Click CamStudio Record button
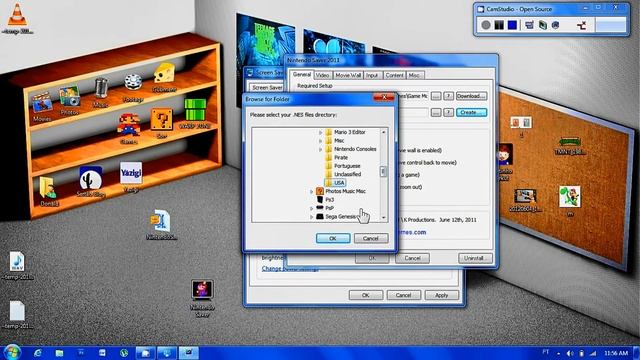The image size is (640, 360). 485,25
